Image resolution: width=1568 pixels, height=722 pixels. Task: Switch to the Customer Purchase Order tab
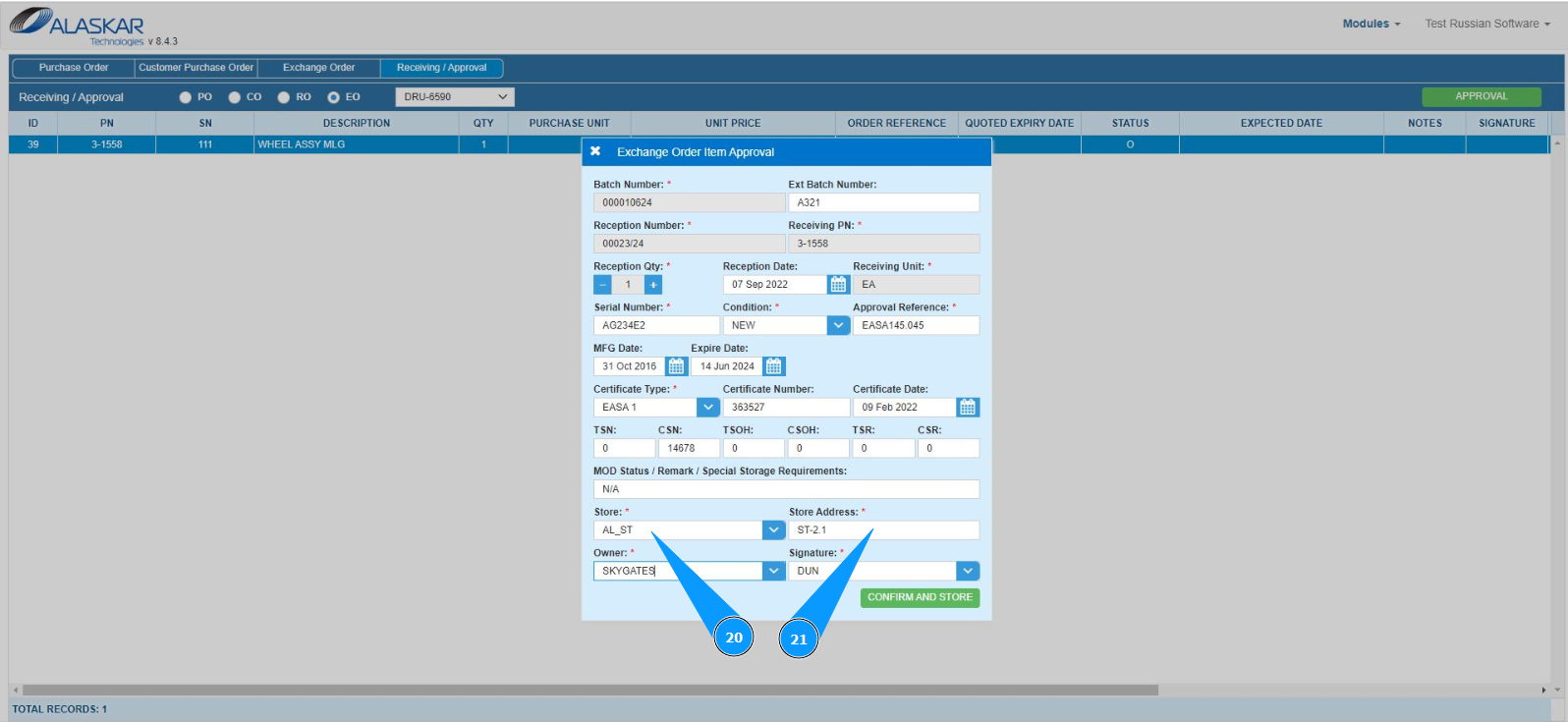click(196, 68)
